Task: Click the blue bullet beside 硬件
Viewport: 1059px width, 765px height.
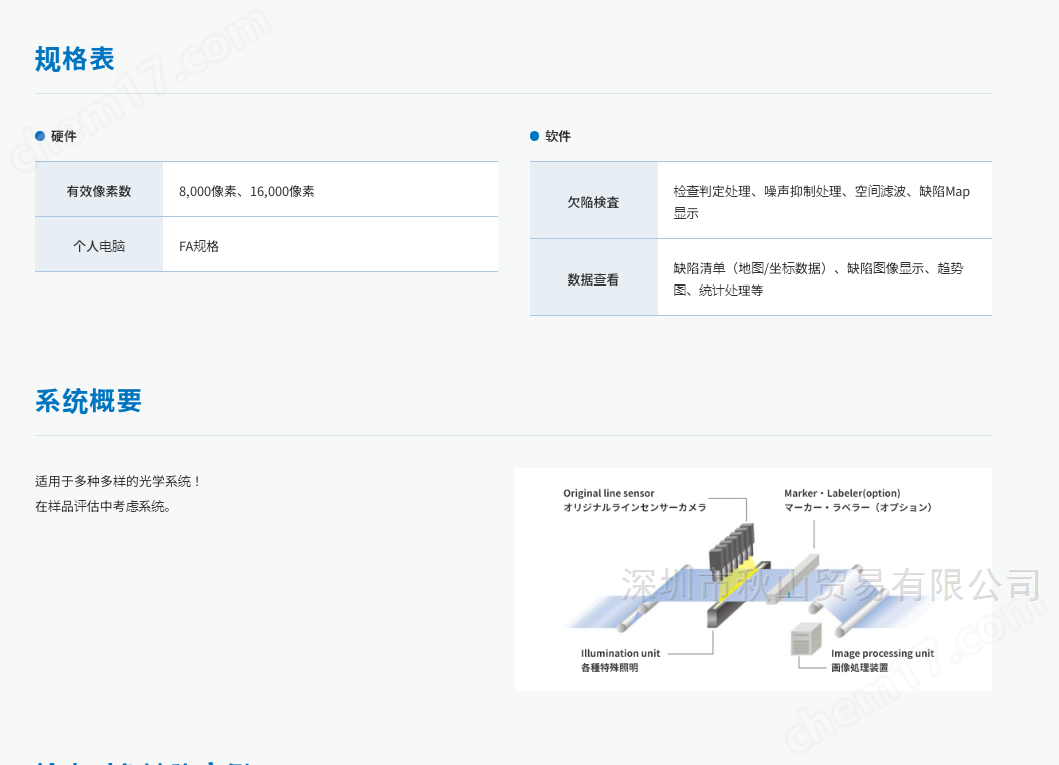Action: (40, 136)
